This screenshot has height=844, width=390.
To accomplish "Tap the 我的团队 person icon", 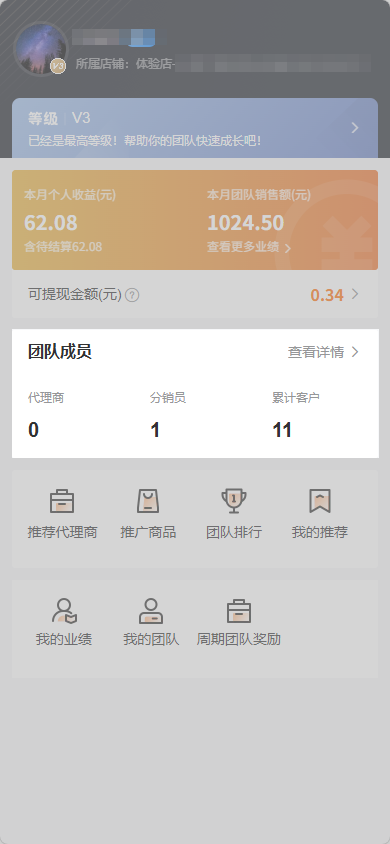I will tap(151, 611).
